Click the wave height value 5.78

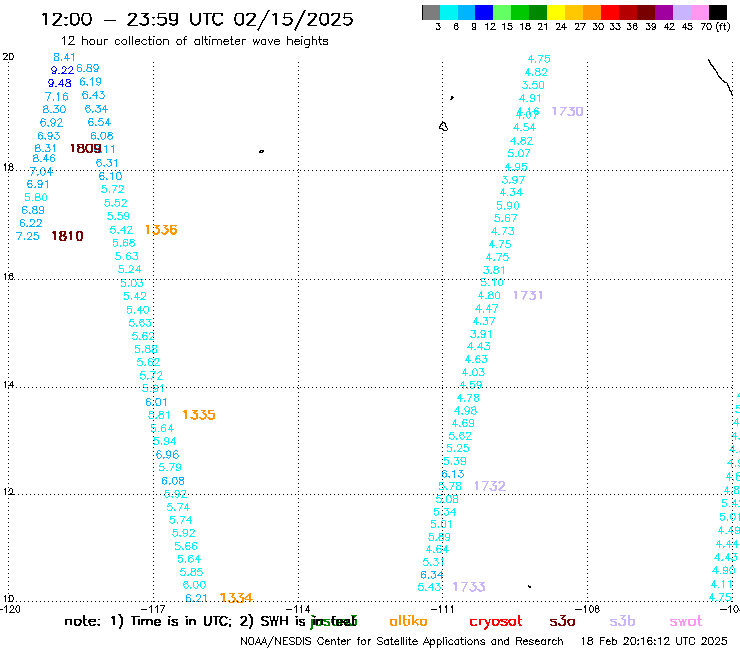coord(450,486)
